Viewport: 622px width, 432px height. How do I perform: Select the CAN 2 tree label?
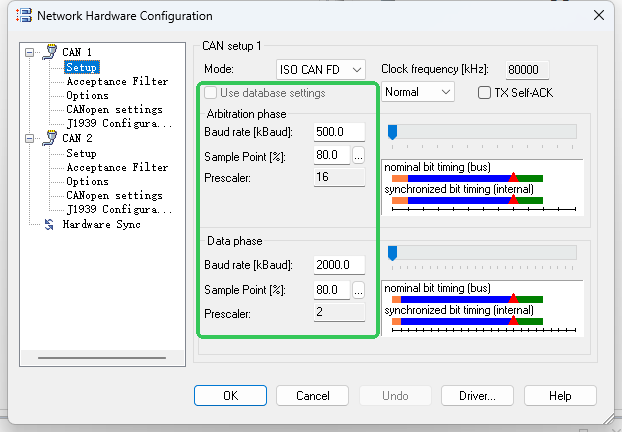[77, 138]
